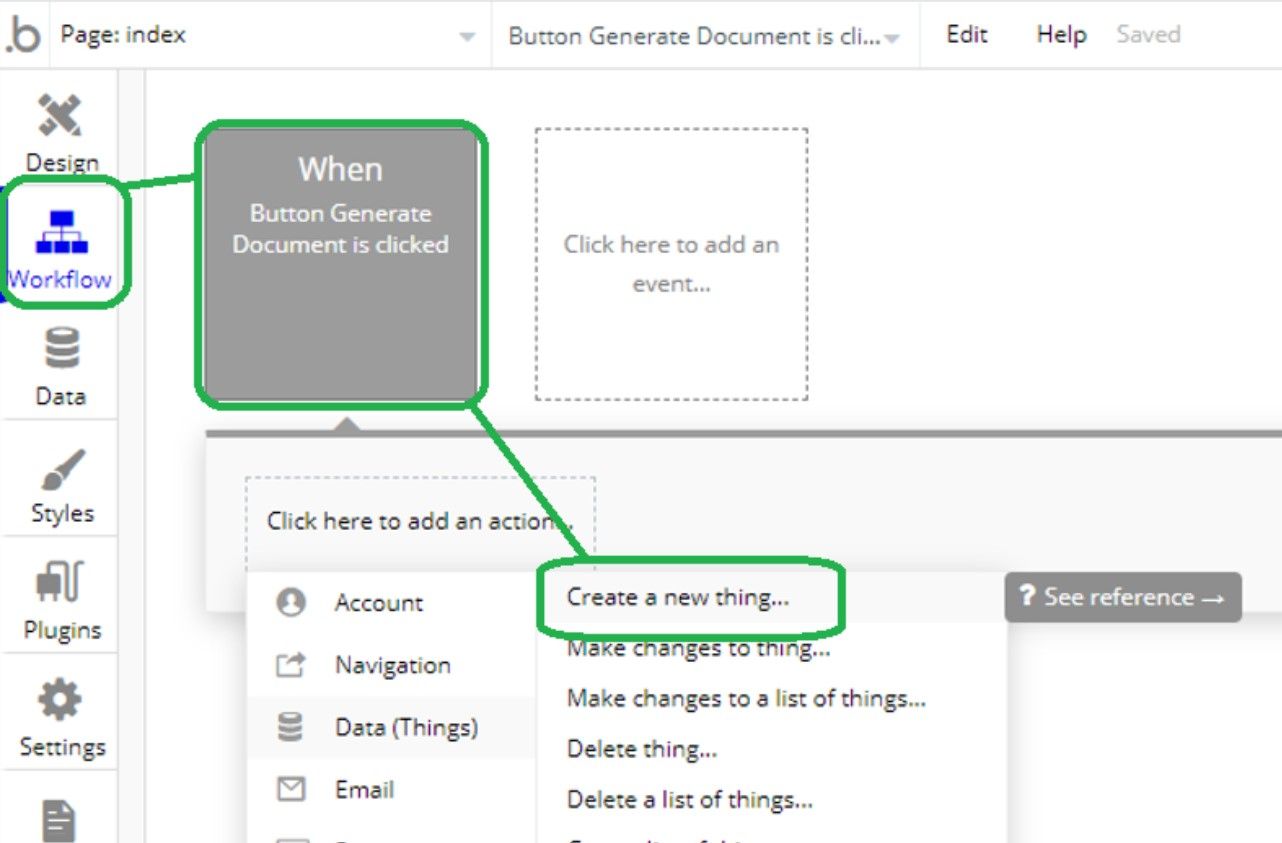Click the Email envelope icon
This screenshot has width=1282, height=843.
click(x=291, y=790)
